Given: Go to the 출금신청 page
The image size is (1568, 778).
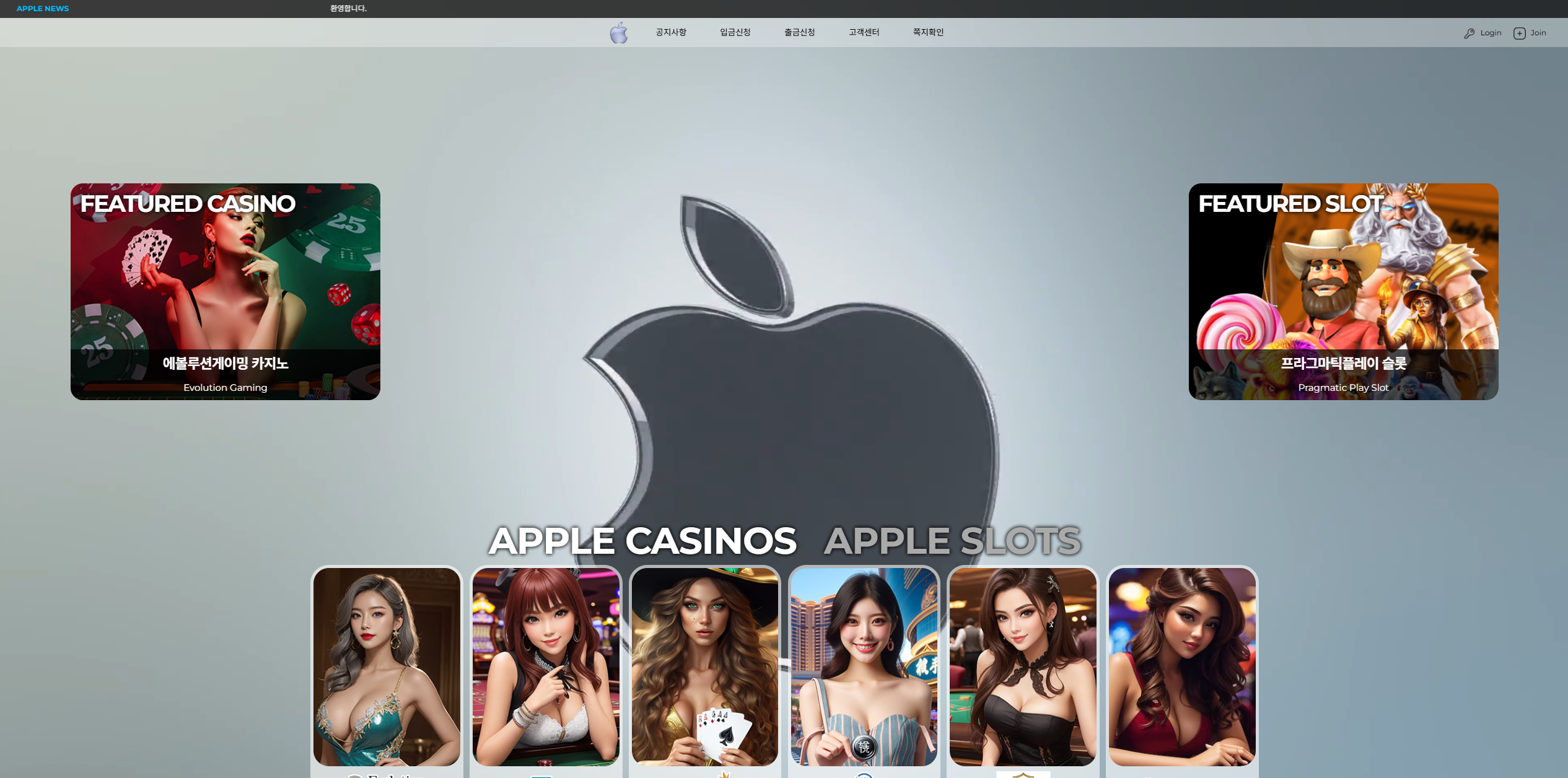Looking at the screenshot, I should click(x=799, y=32).
